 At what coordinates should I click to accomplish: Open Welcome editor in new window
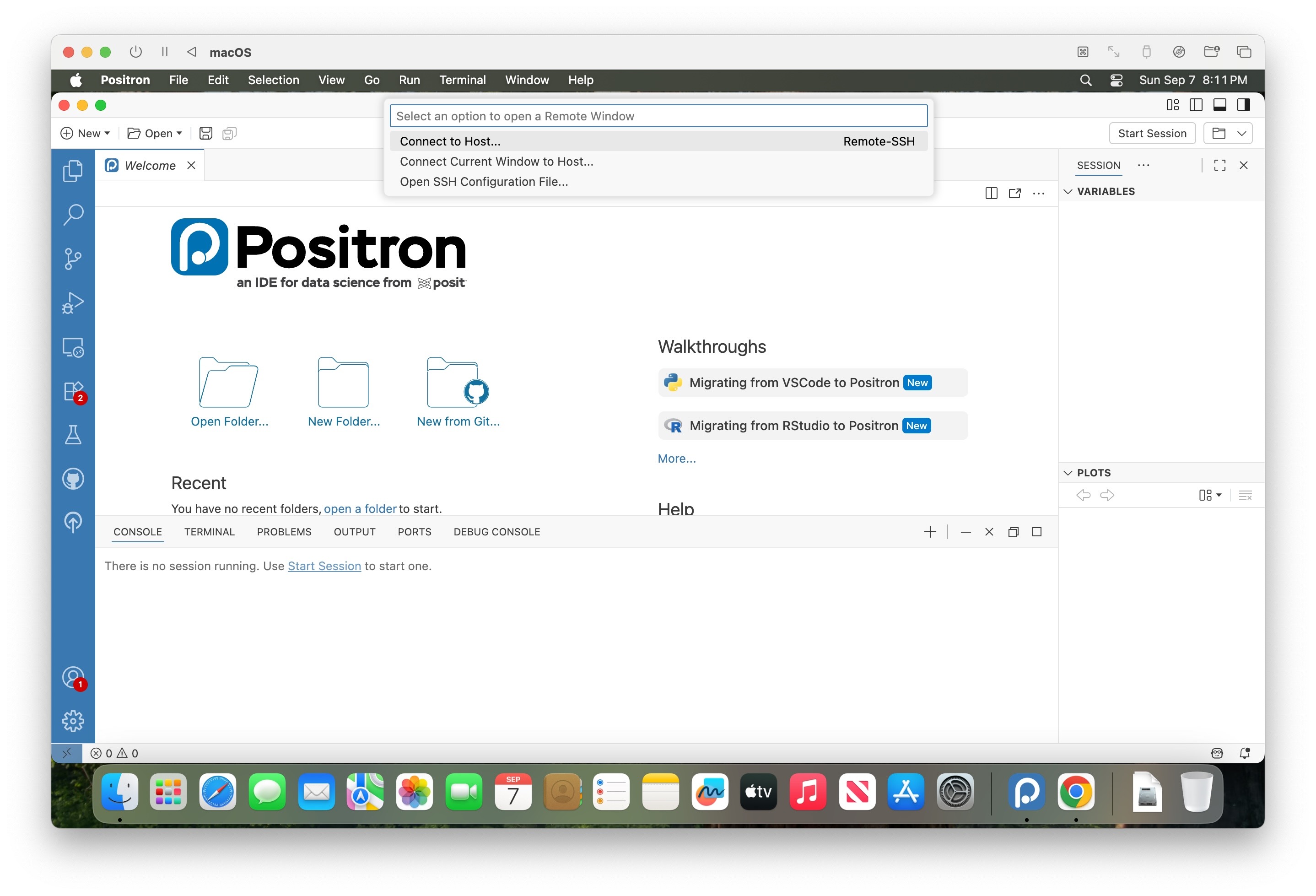pyautogui.click(x=1015, y=193)
